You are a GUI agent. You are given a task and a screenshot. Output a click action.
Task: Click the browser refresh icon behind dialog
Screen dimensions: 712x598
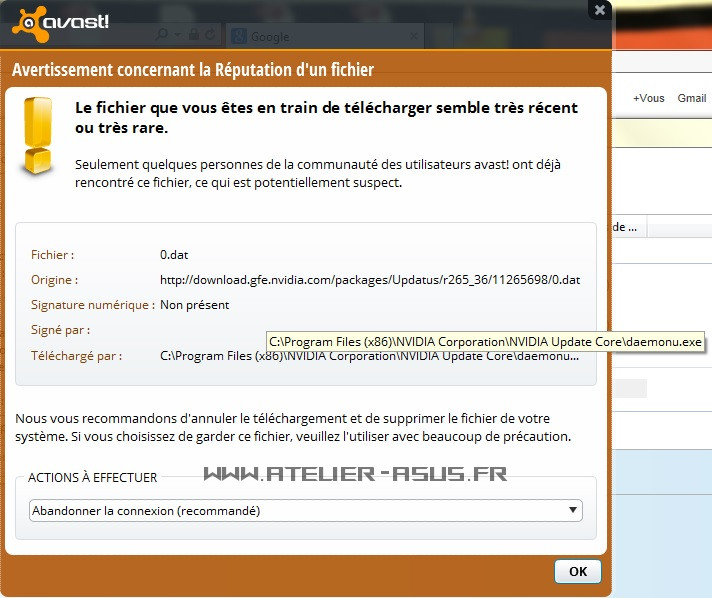click(210, 35)
